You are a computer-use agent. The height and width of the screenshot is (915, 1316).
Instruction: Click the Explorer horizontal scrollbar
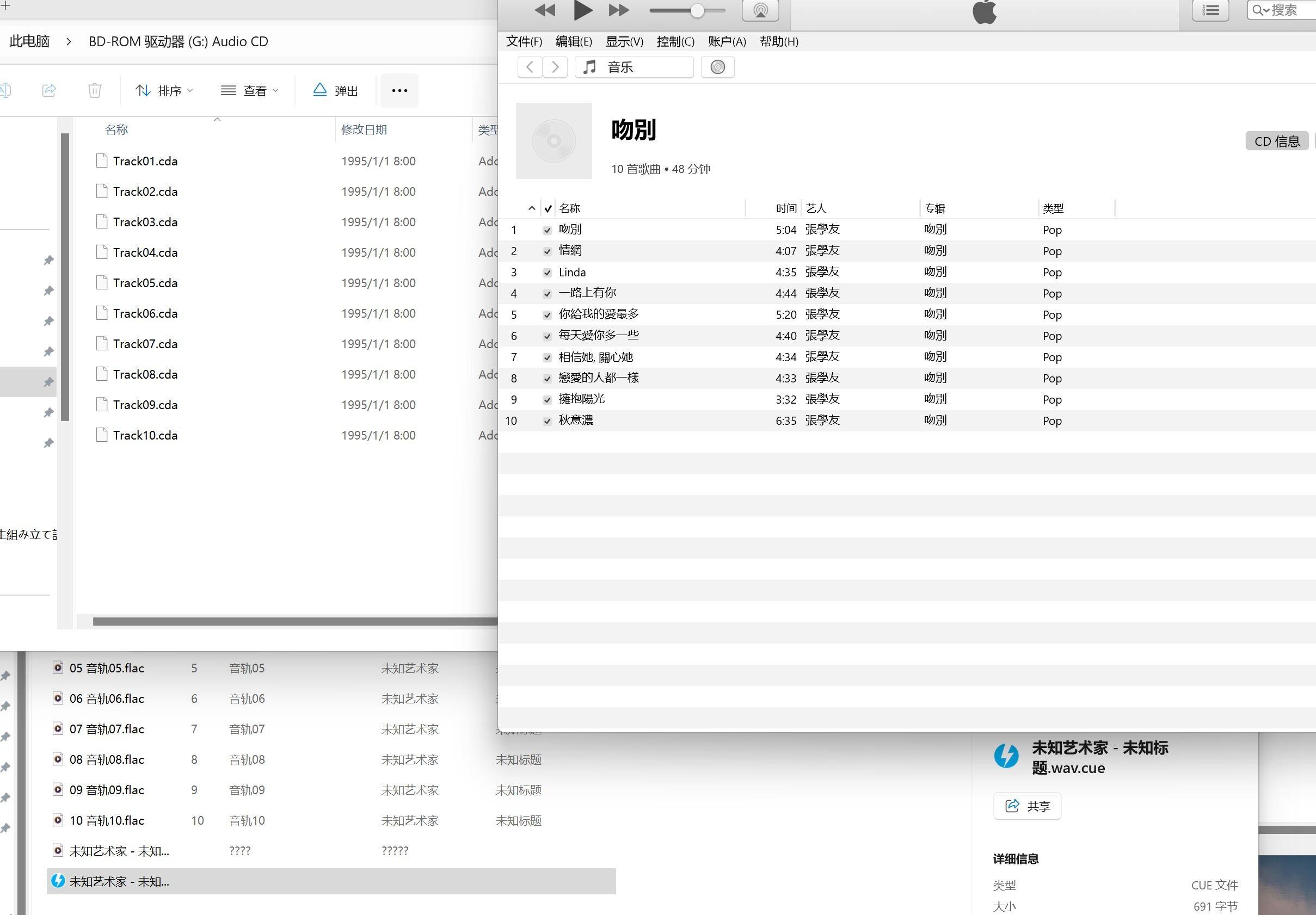click(294, 622)
